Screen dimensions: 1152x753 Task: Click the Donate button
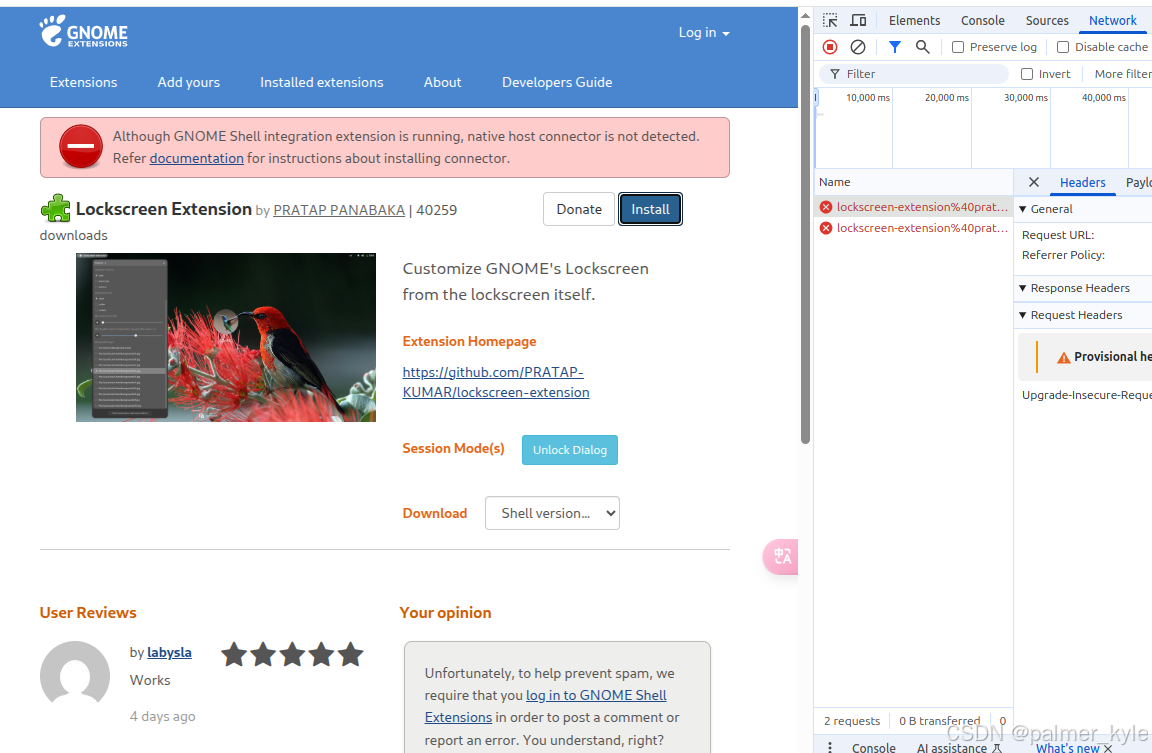579,209
